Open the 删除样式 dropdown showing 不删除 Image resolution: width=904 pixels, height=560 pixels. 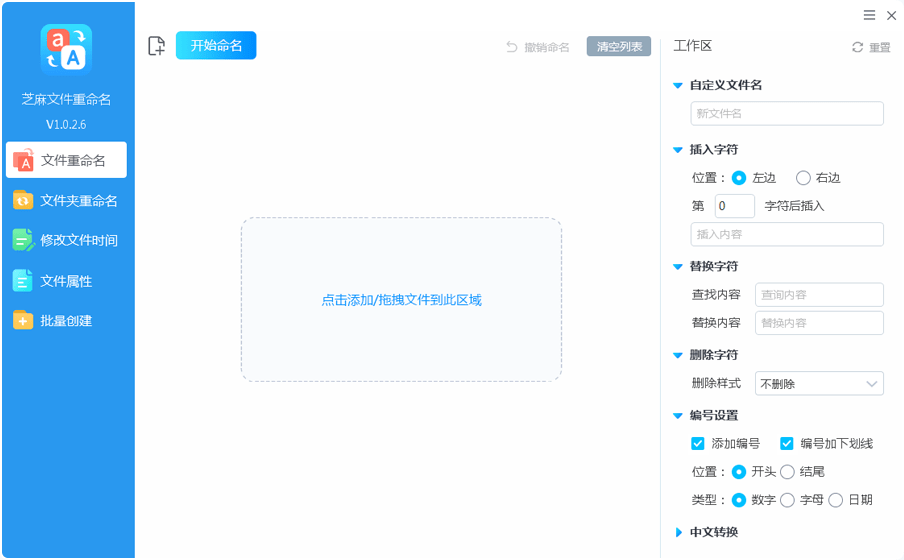pos(819,384)
